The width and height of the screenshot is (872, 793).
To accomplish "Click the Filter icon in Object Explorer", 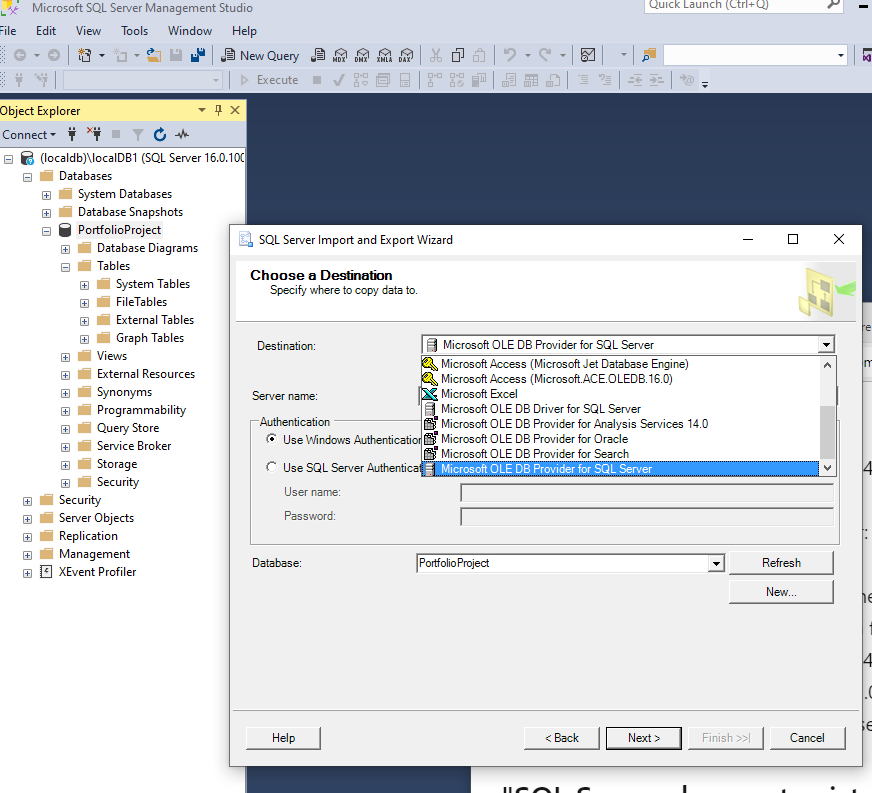I will pos(138,134).
